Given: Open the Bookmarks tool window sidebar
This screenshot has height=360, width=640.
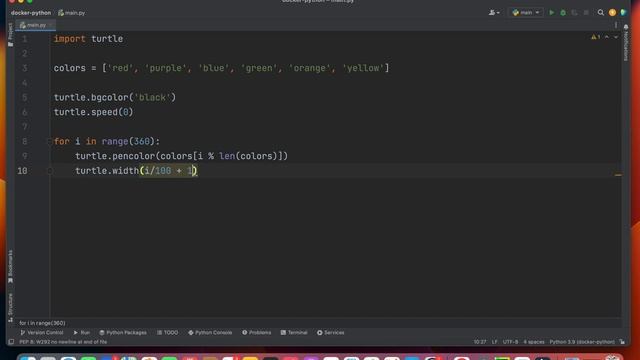Looking at the screenshot, I should pyautogui.click(x=11, y=266).
